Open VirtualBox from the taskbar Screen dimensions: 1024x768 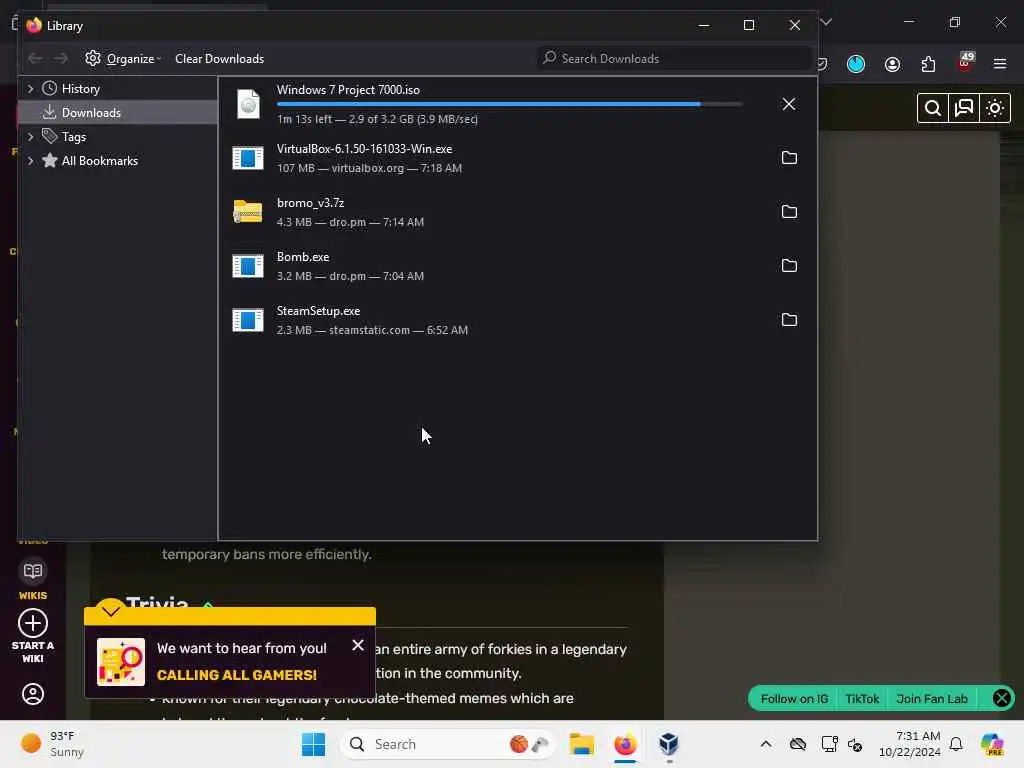tap(669, 744)
